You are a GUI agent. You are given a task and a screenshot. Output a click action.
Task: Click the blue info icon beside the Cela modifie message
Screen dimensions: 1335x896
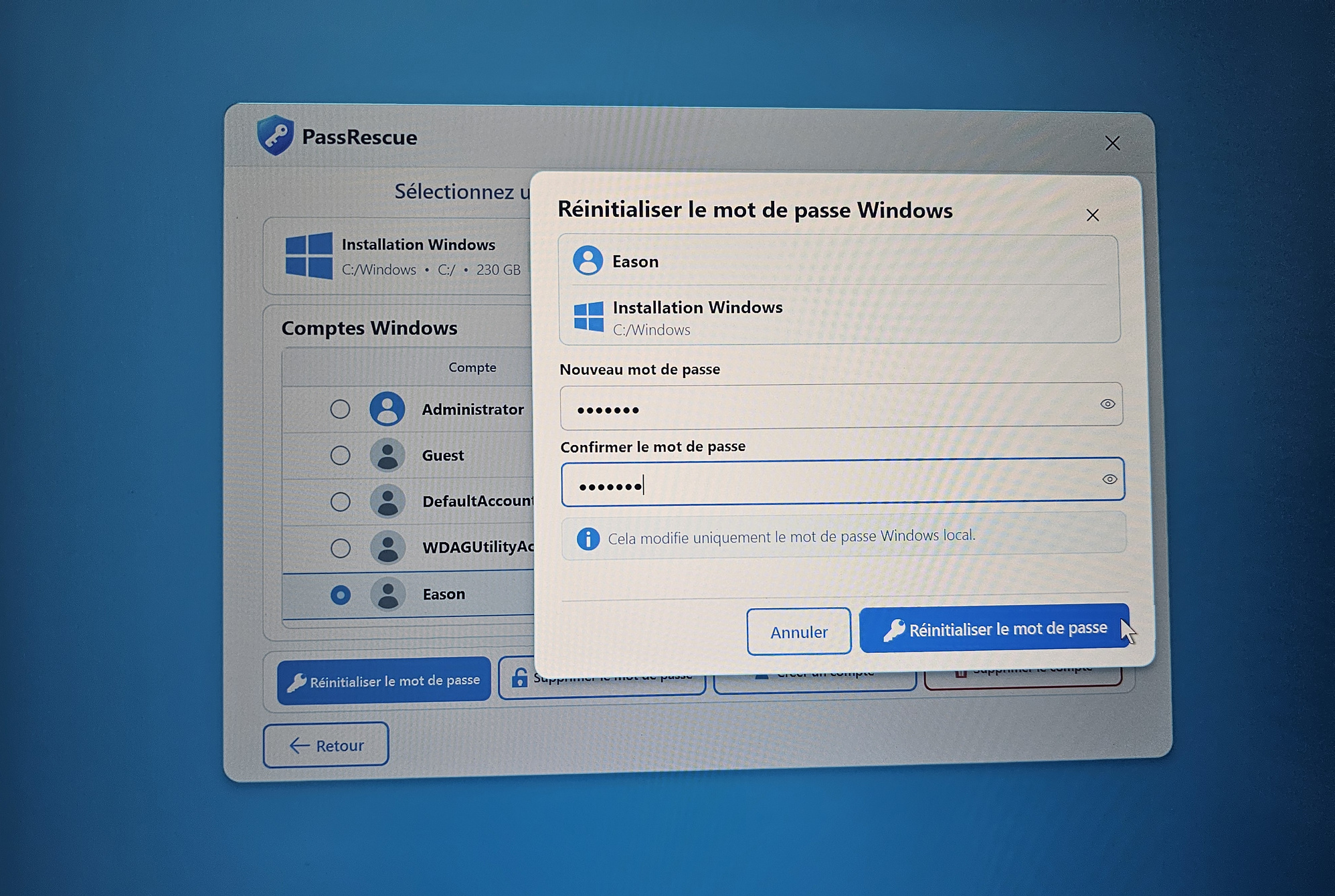[588, 538]
